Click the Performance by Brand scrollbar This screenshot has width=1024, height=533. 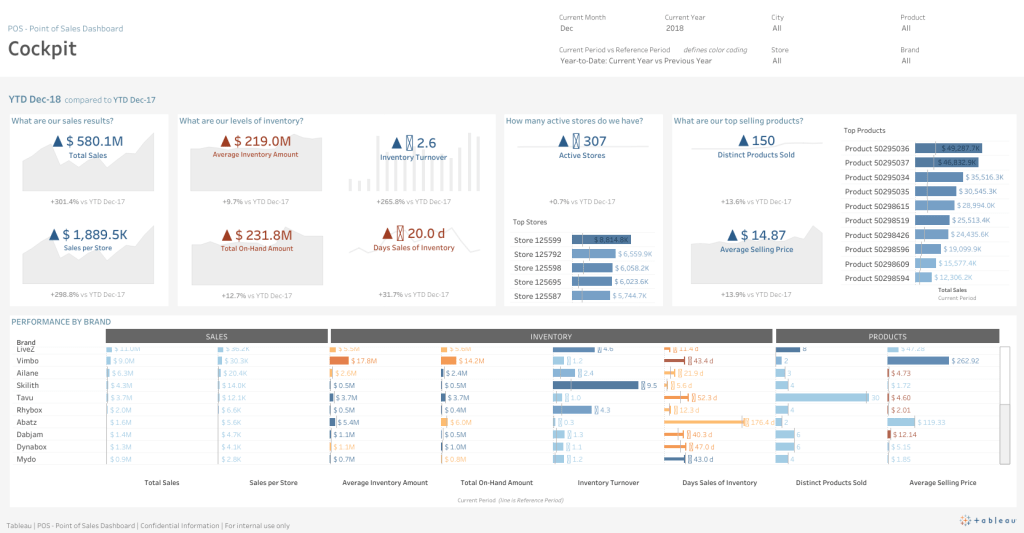click(1005, 405)
